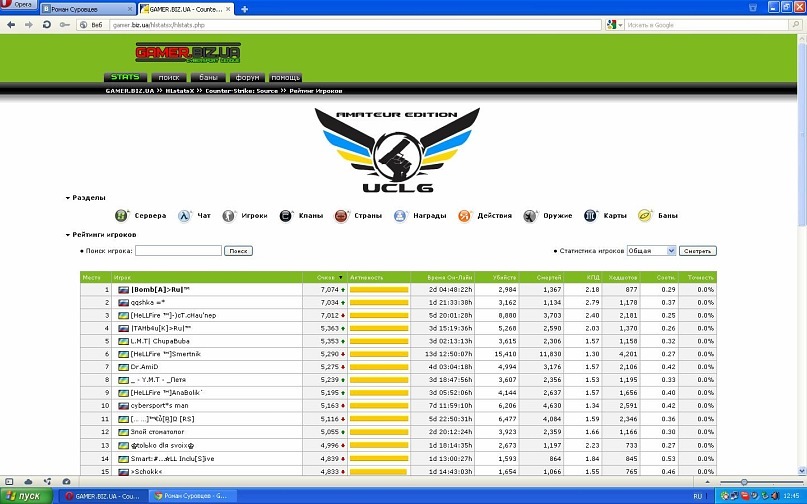
Task: Click the search magnifier icon
Action: pyautogui.click(x=795, y=25)
